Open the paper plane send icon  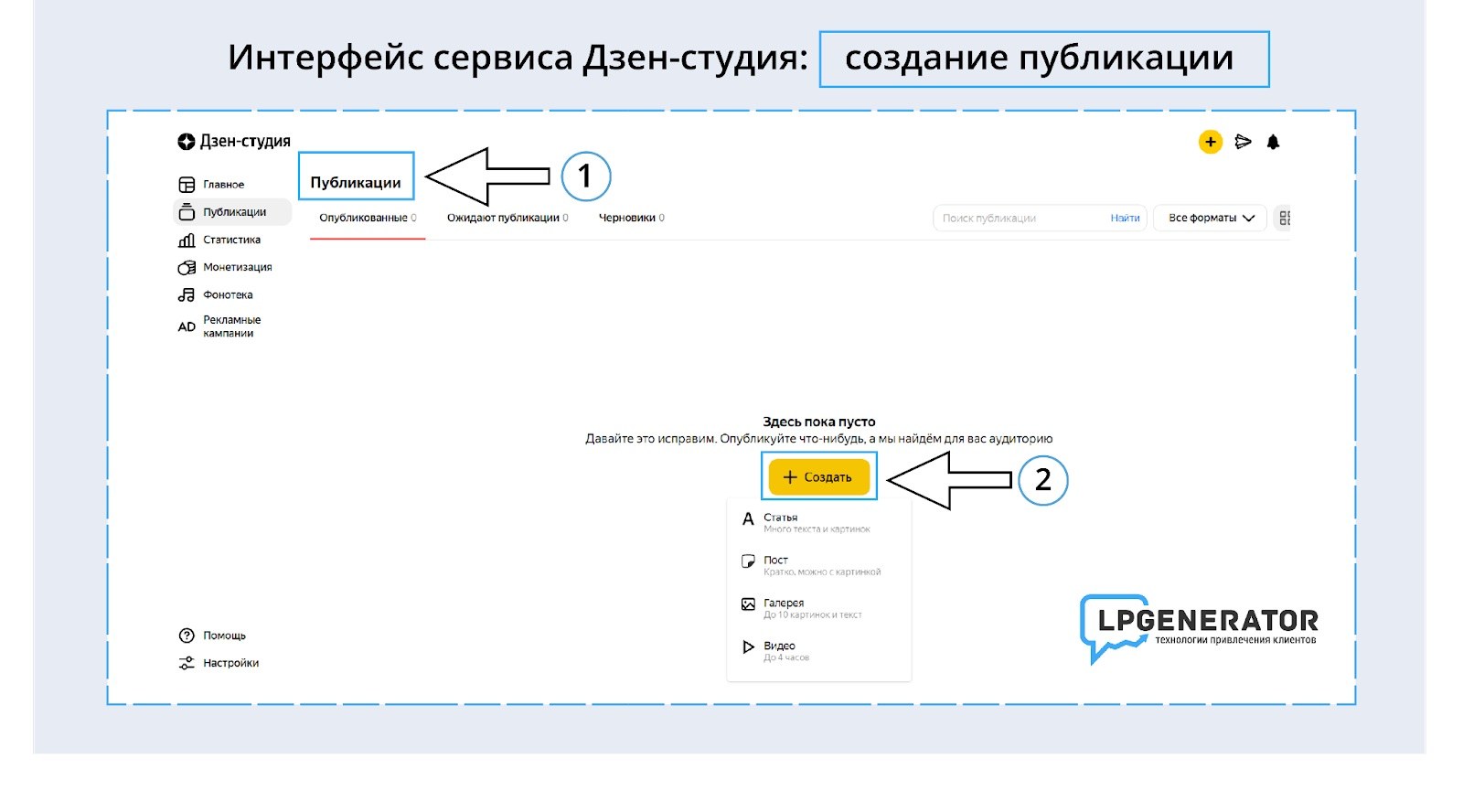coord(1243,142)
